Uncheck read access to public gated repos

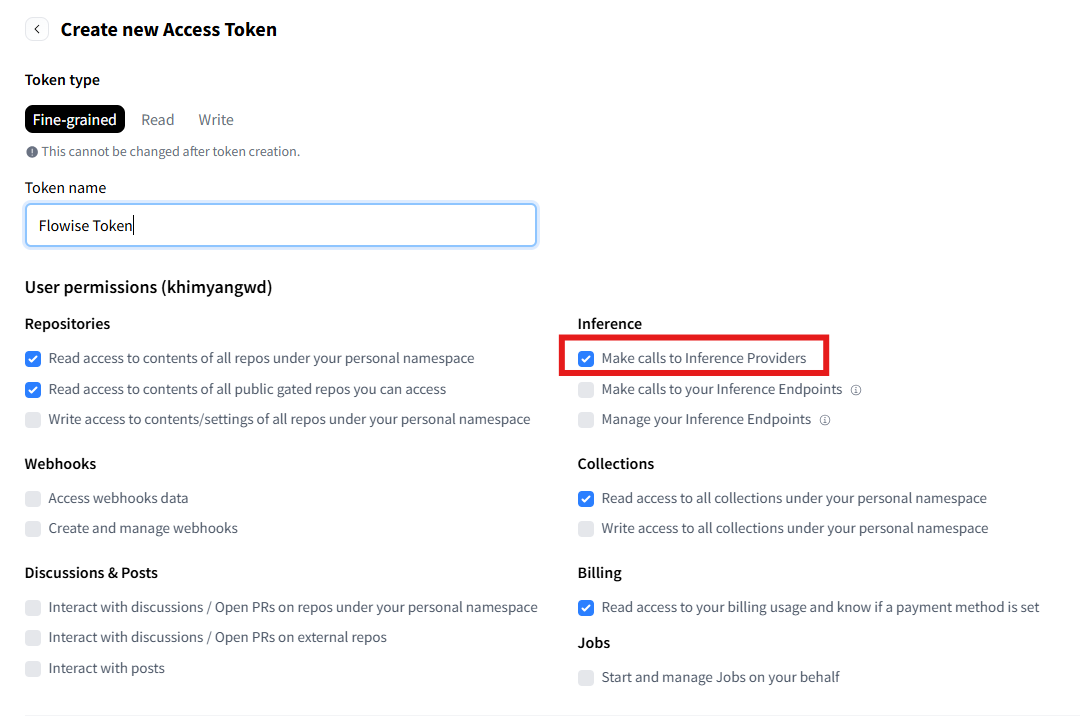[34, 389]
